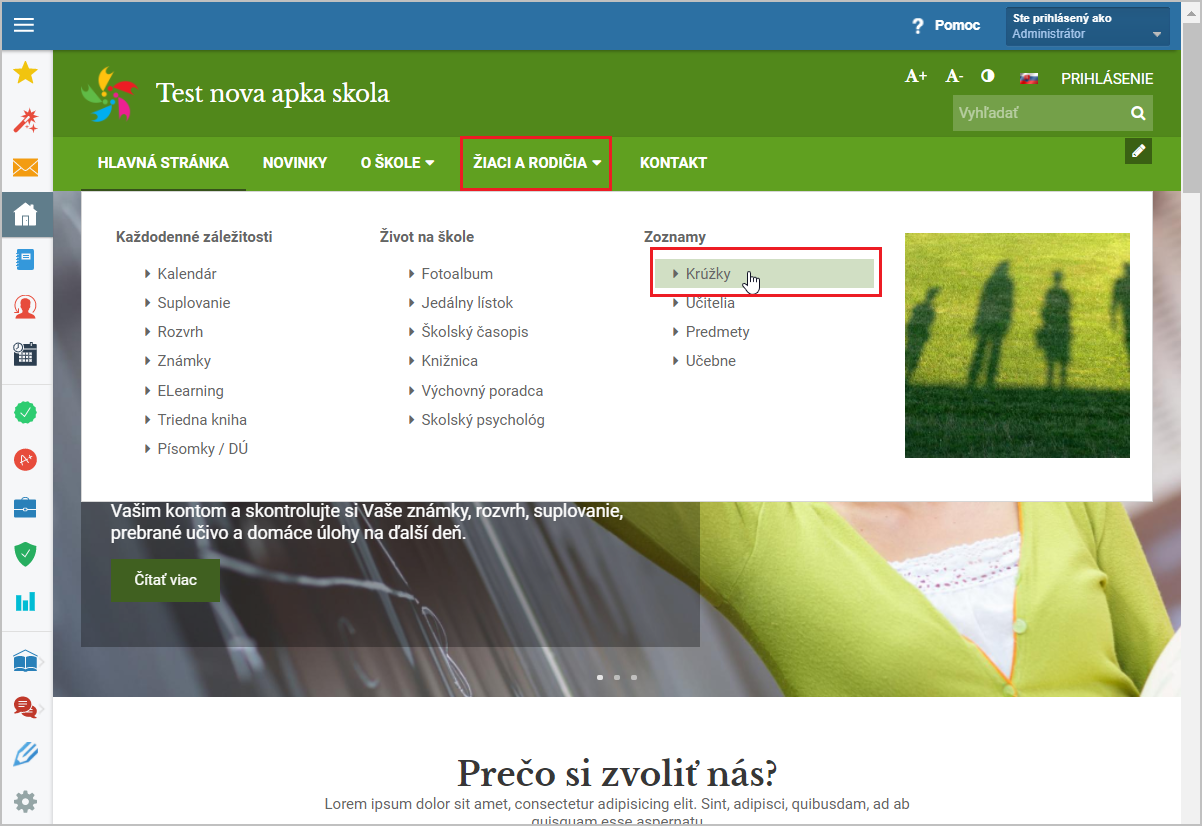Open the hamburger menu in top bar

click(23, 26)
